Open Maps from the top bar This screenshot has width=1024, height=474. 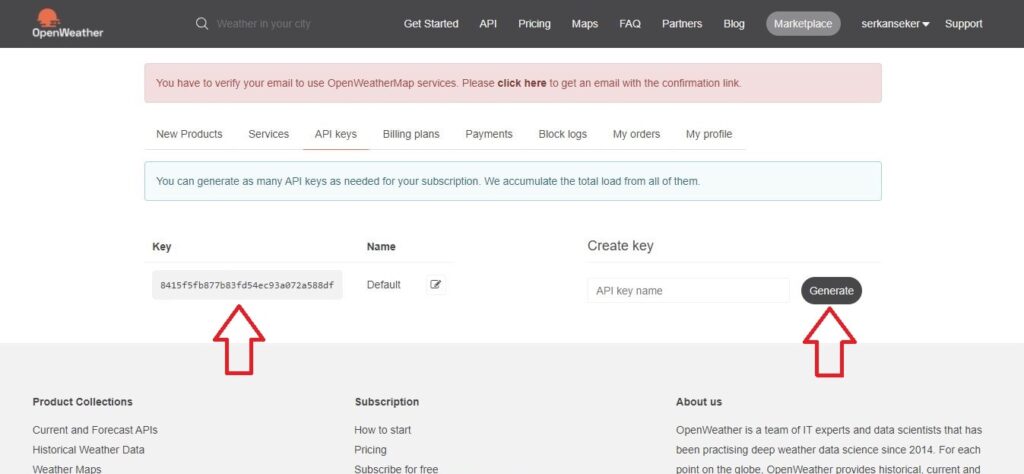pos(584,24)
